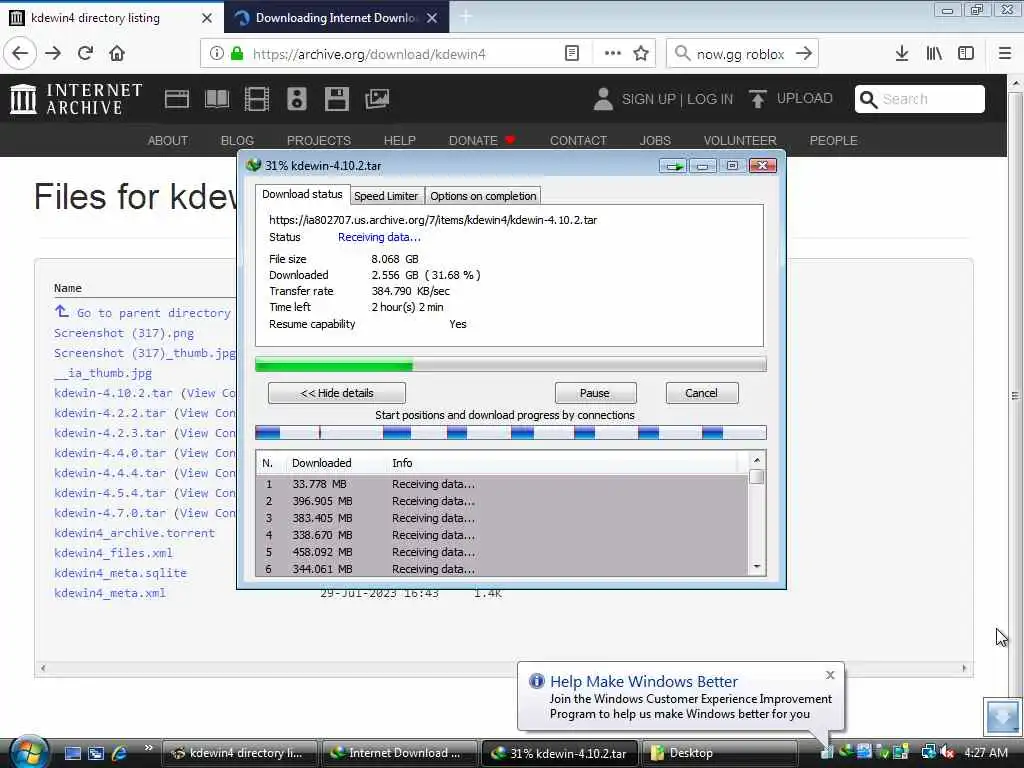
Task: Close the Help Make Windows Better balloon
Action: [830, 675]
